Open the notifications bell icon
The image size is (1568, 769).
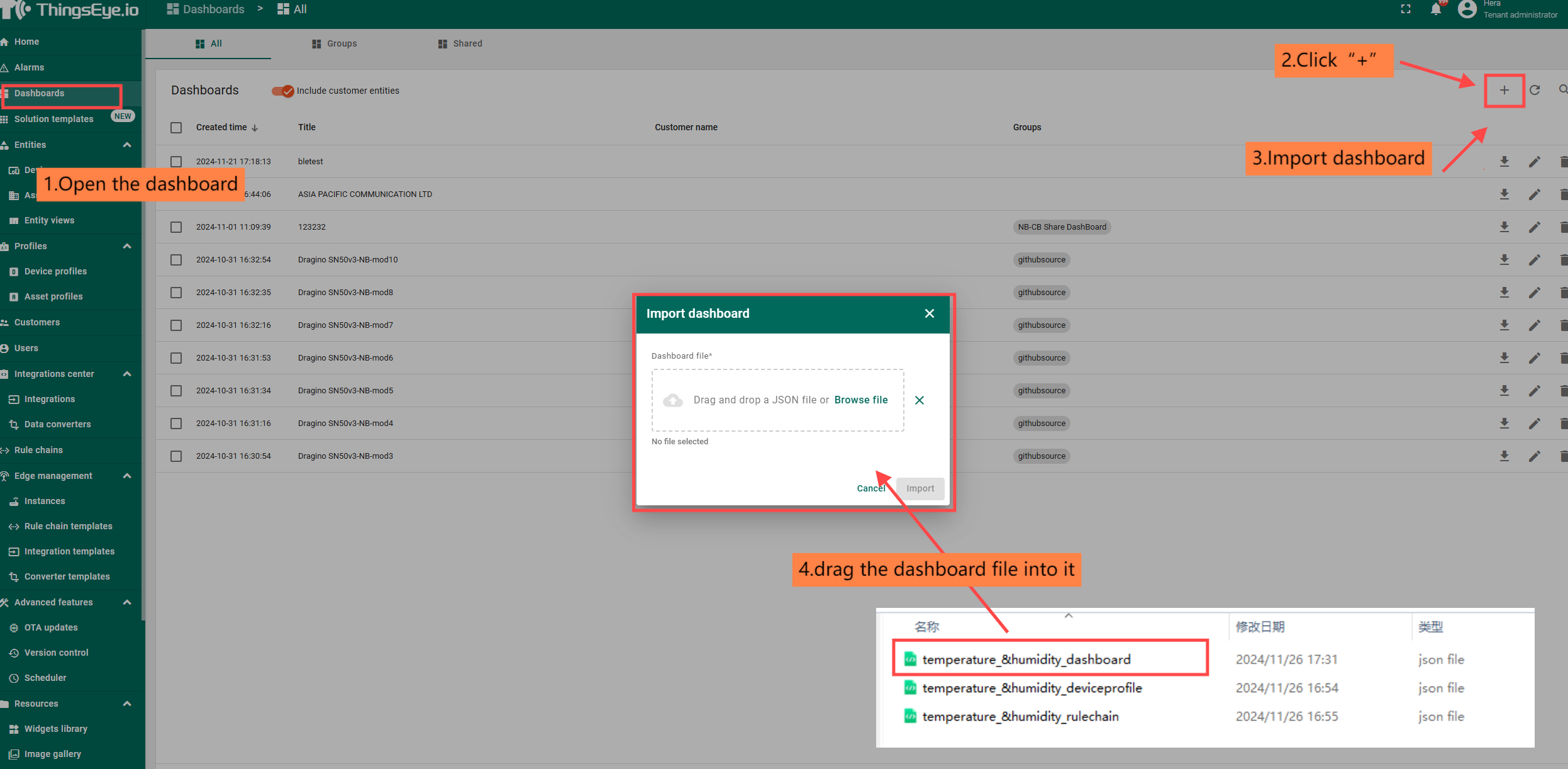click(1435, 9)
